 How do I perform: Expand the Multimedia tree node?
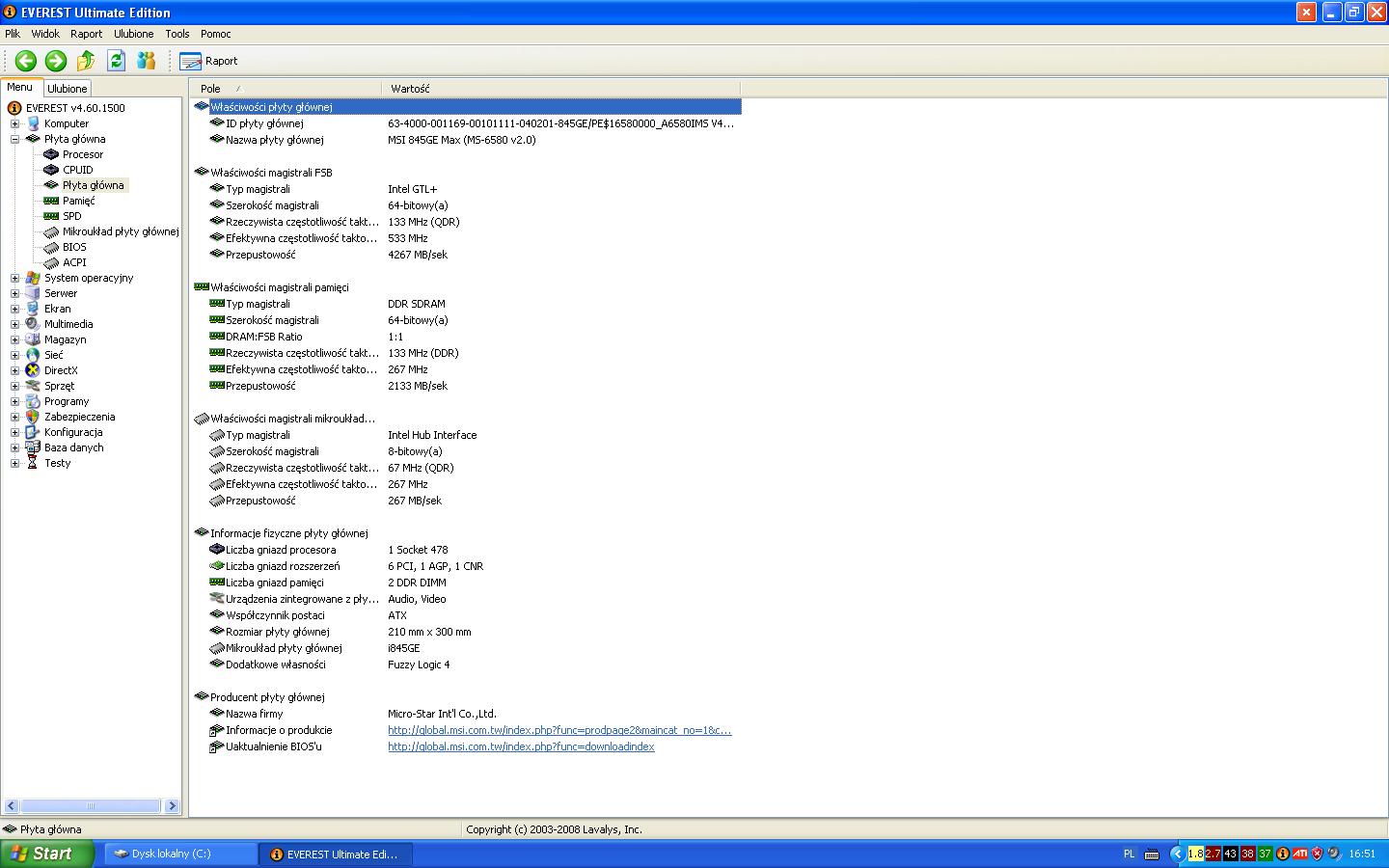[x=14, y=324]
